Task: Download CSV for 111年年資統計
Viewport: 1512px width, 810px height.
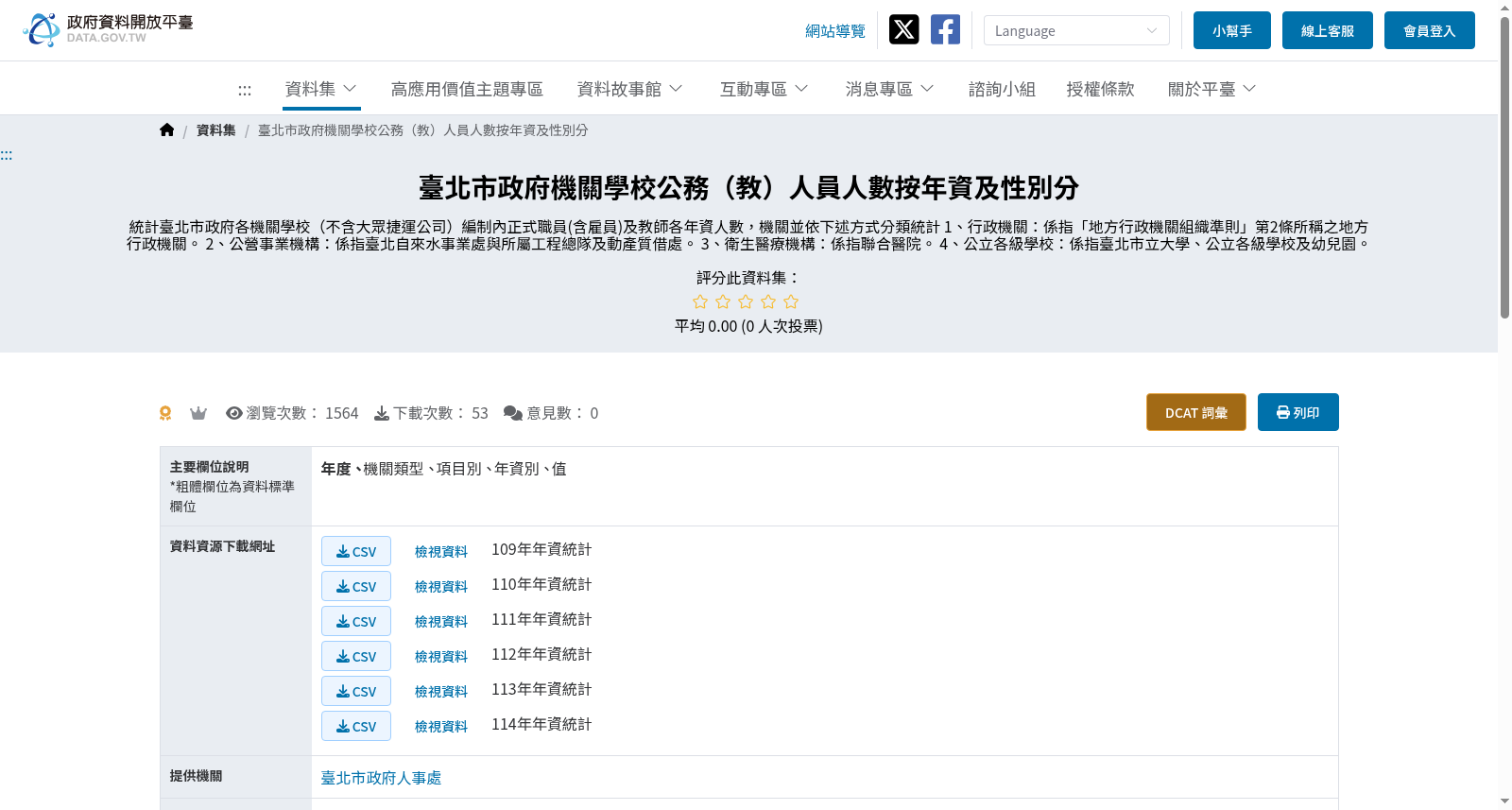Action: click(356, 621)
